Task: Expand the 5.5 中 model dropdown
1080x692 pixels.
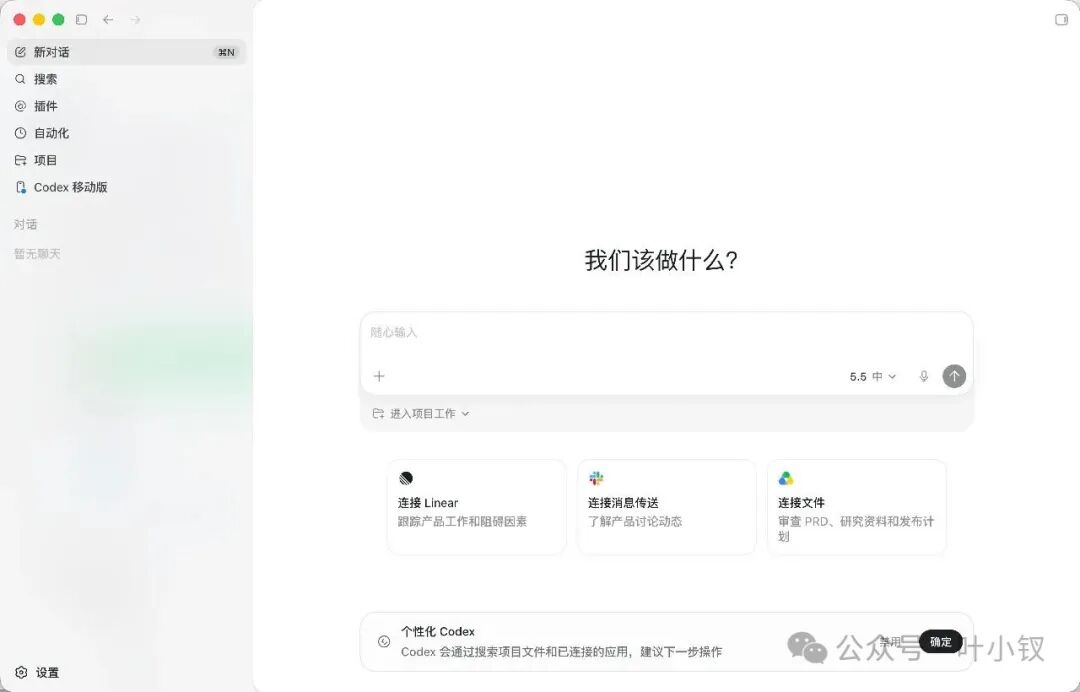Action: pos(873,377)
